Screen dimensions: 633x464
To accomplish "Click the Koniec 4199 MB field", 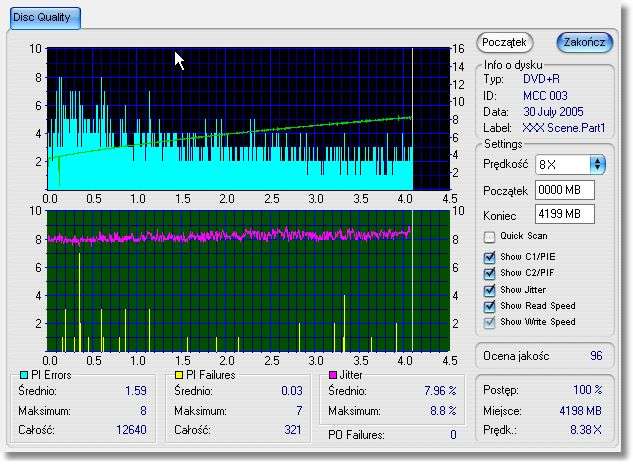I will point(565,214).
